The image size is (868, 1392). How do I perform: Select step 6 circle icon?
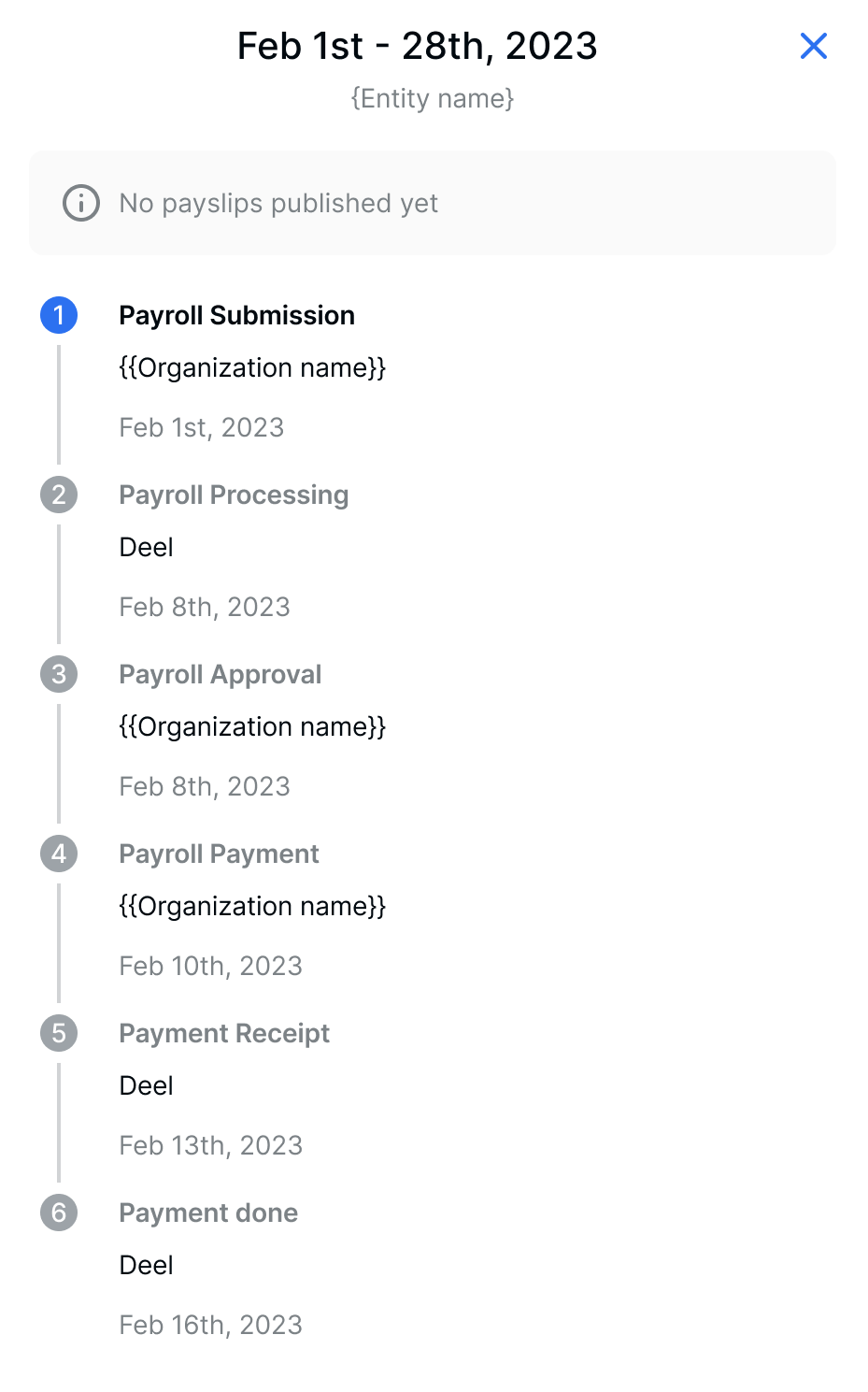tap(59, 1213)
